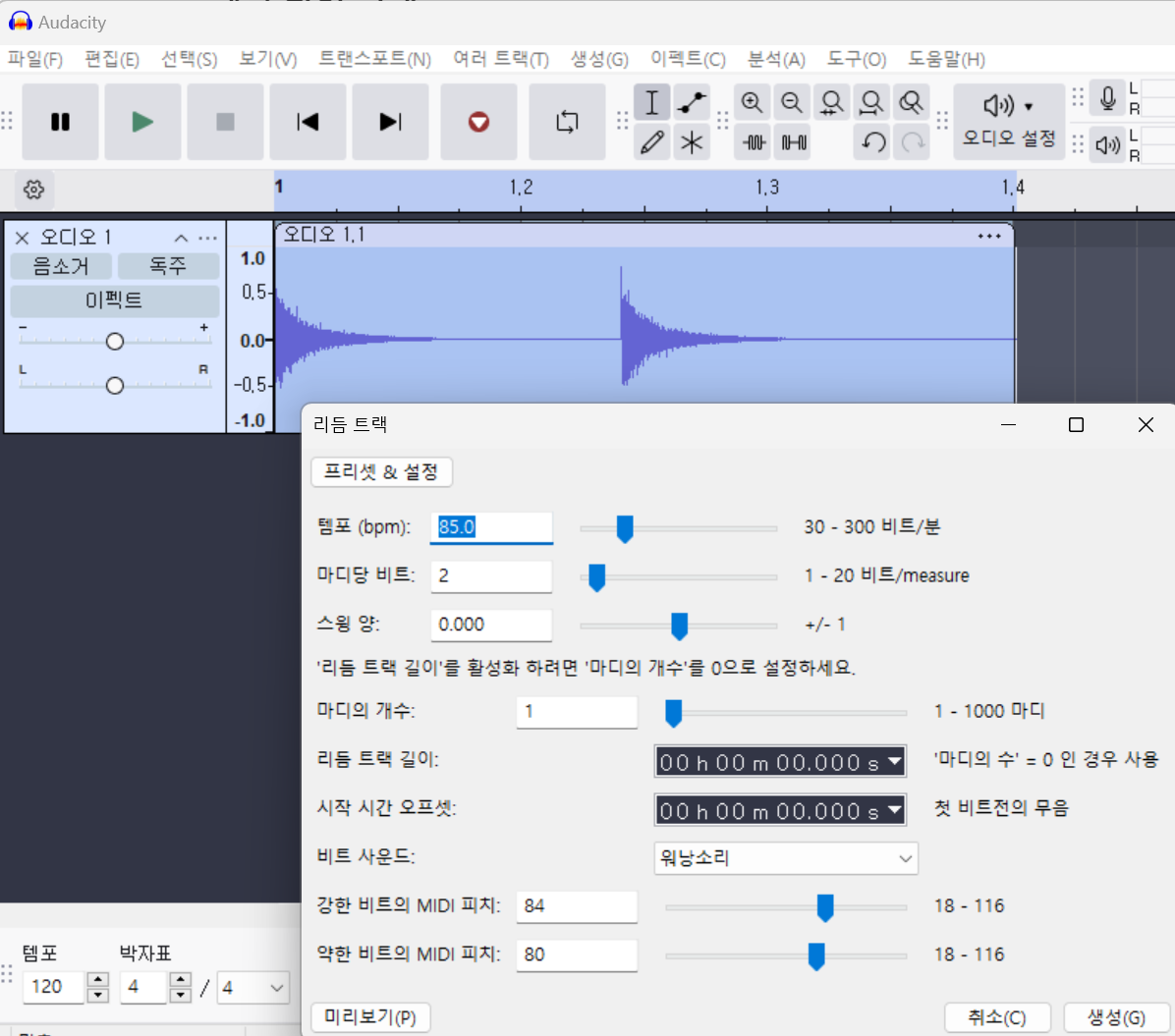Click Trim audio outside selection icon
1175x1036 pixels.
pyautogui.click(x=754, y=141)
